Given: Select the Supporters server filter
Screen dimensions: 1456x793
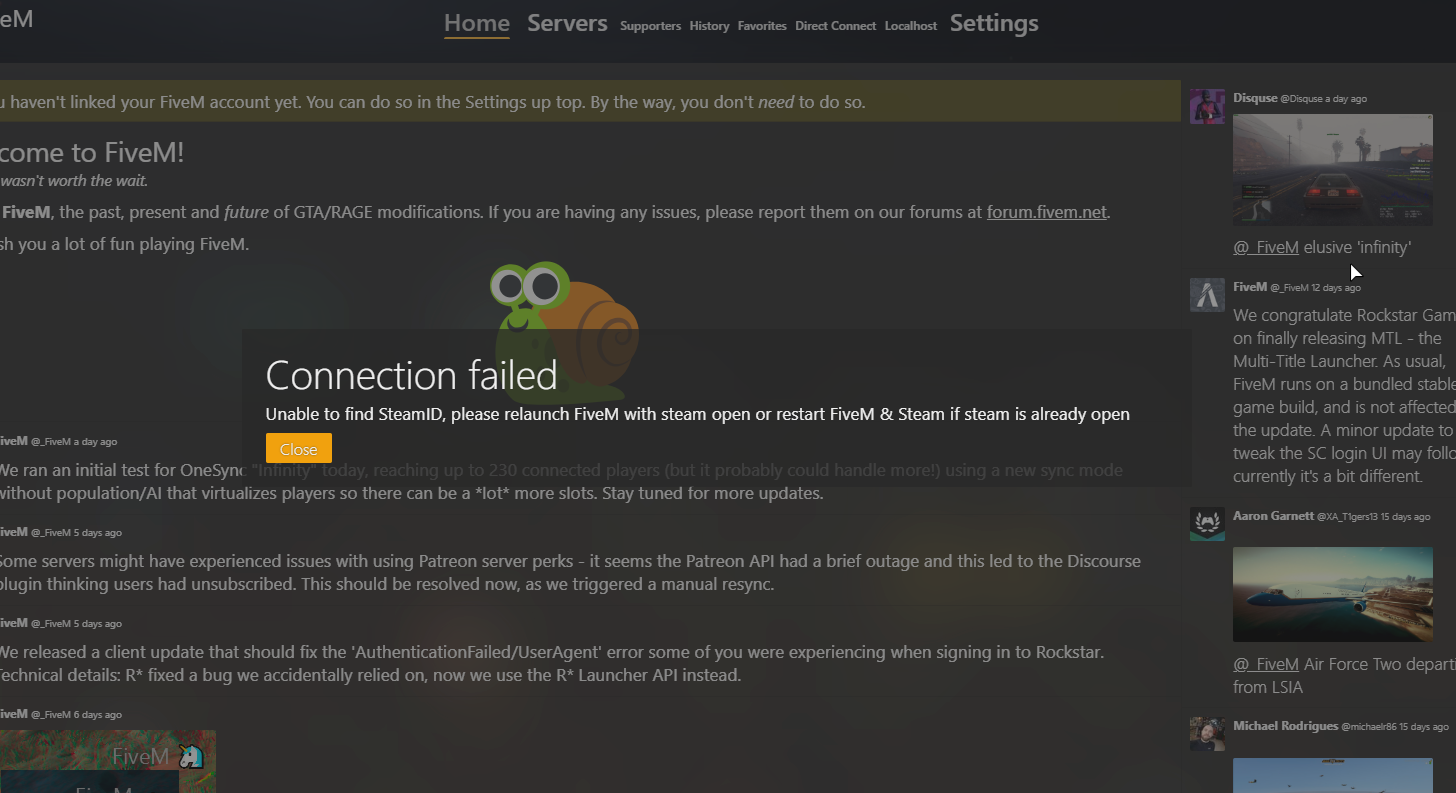Looking at the screenshot, I should [650, 26].
